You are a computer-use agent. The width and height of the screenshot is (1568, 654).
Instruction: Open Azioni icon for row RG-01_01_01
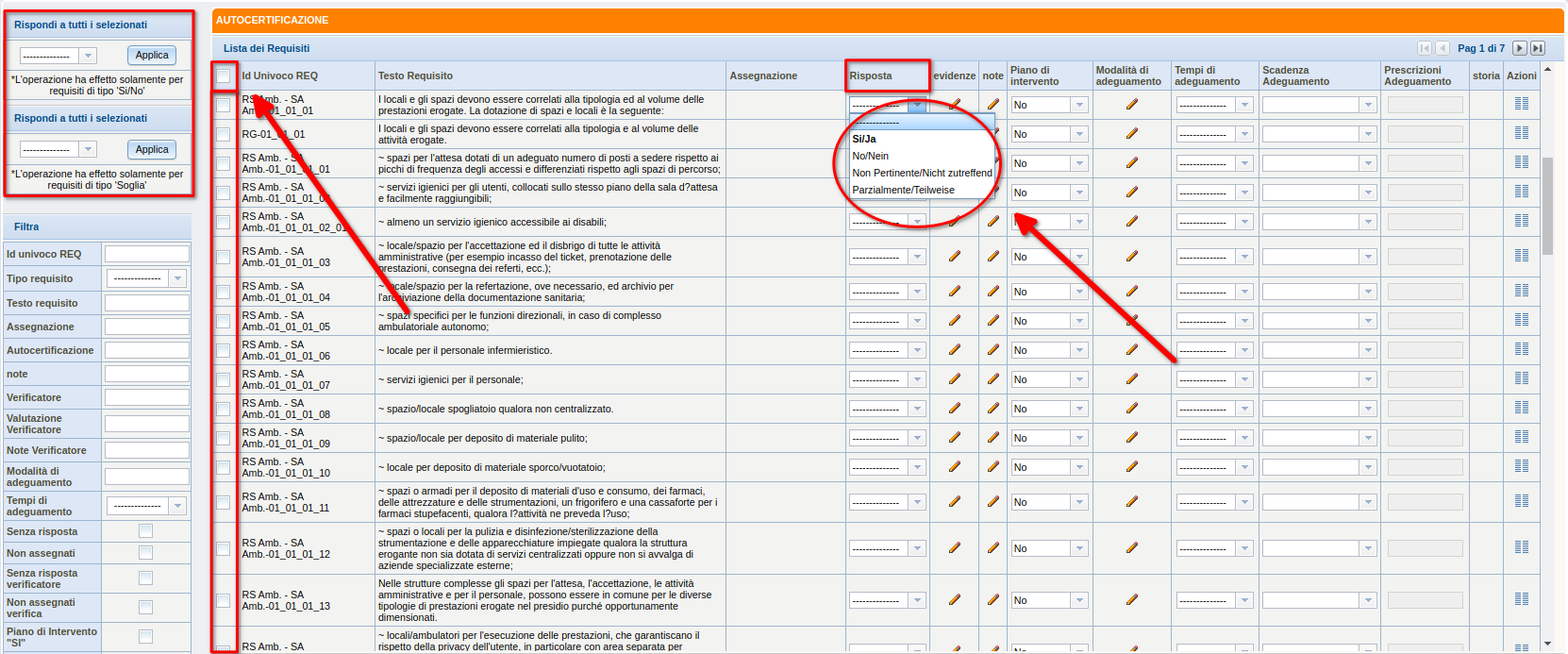tap(1521, 133)
